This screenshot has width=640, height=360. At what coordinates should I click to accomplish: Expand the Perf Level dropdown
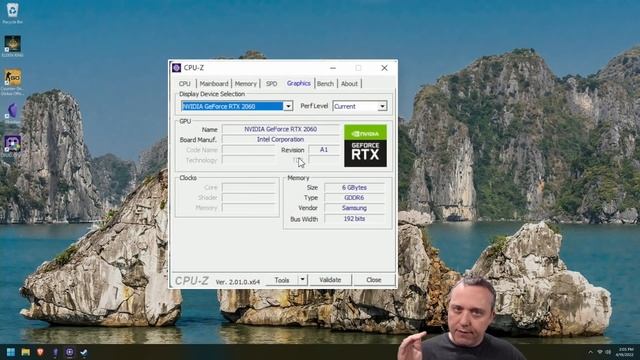382,106
